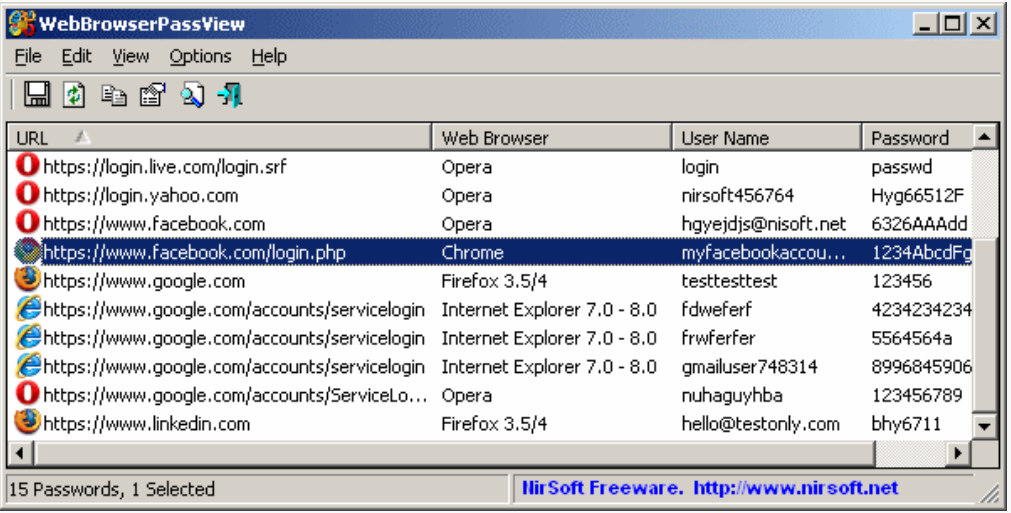The height and width of the screenshot is (513, 1011).
Task: Click password 6326AAAdd
Action: click(919, 224)
